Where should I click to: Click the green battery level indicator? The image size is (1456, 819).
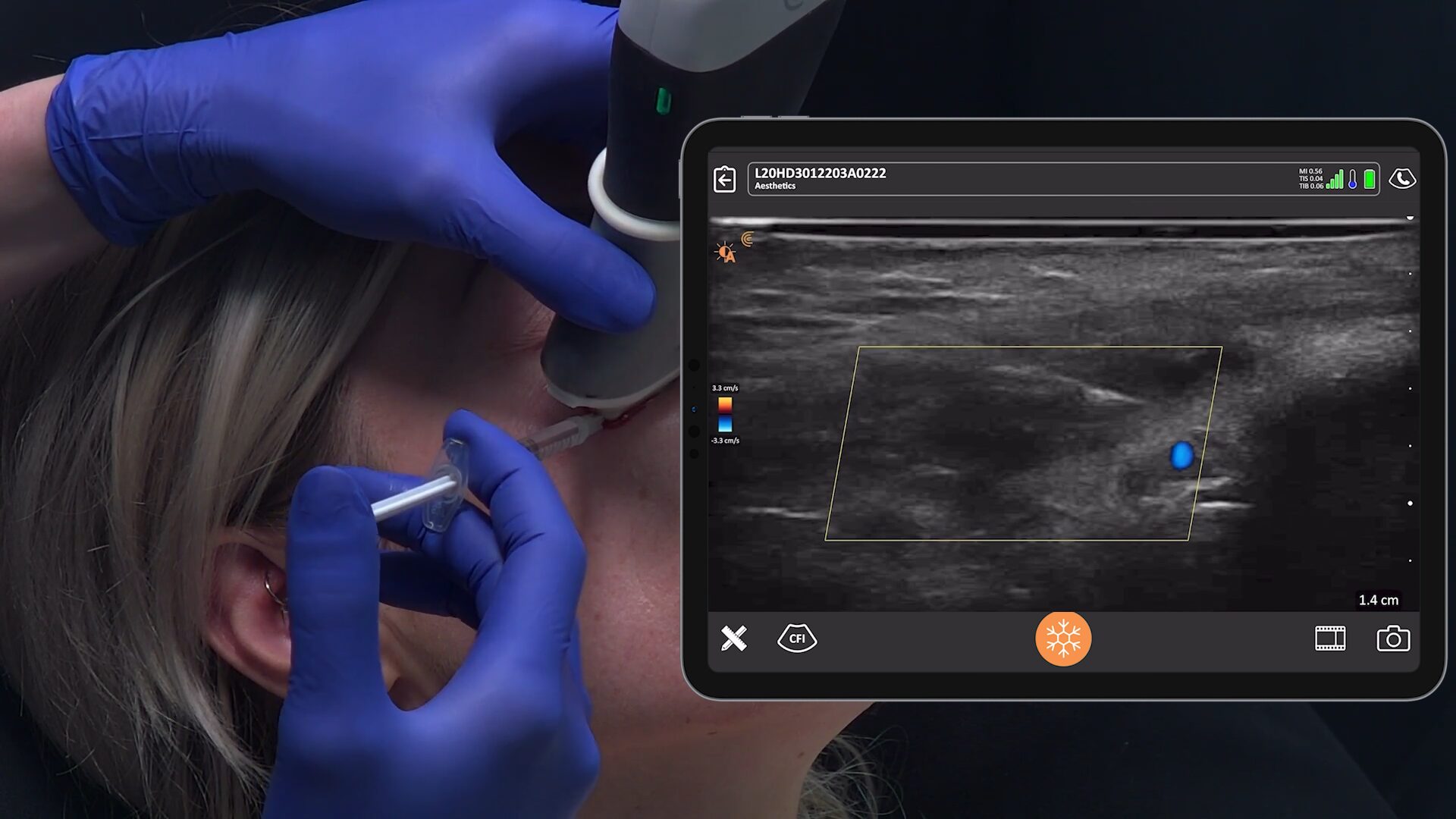pos(1370,179)
